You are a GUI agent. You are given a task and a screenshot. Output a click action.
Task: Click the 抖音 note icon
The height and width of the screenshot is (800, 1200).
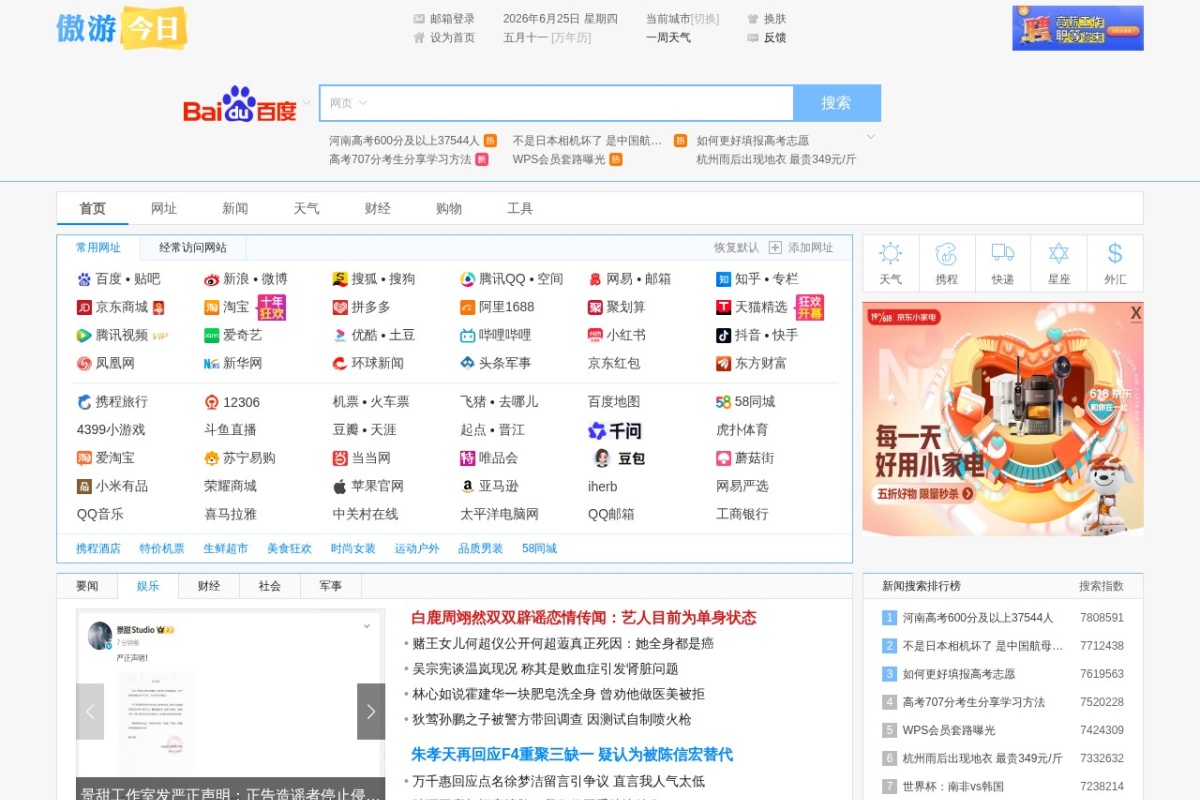point(723,335)
